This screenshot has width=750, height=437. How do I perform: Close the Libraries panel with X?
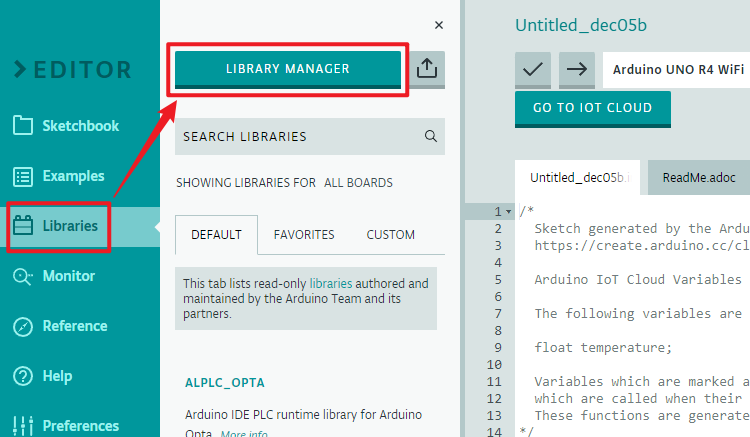[439, 25]
